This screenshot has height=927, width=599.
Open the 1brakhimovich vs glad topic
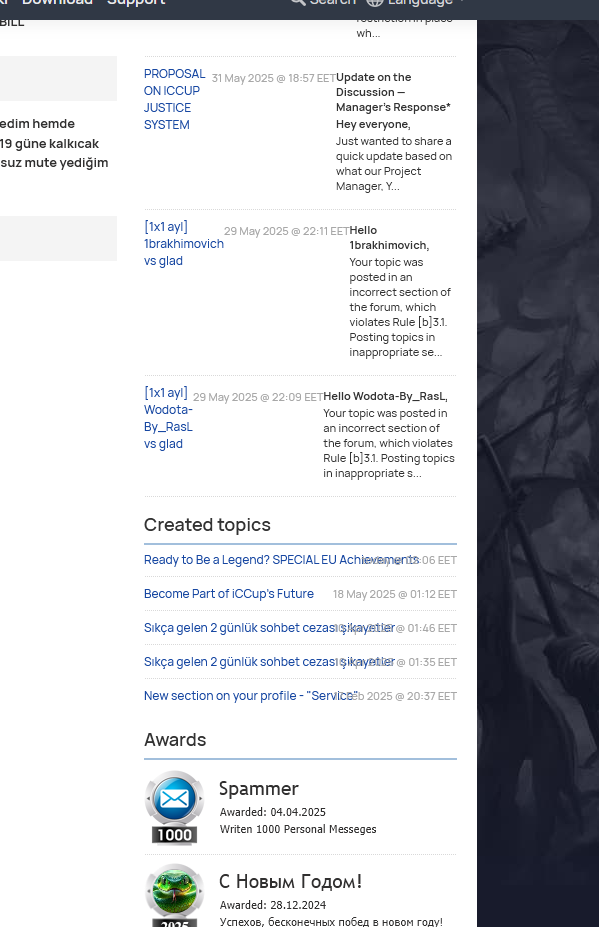tap(184, 244)
